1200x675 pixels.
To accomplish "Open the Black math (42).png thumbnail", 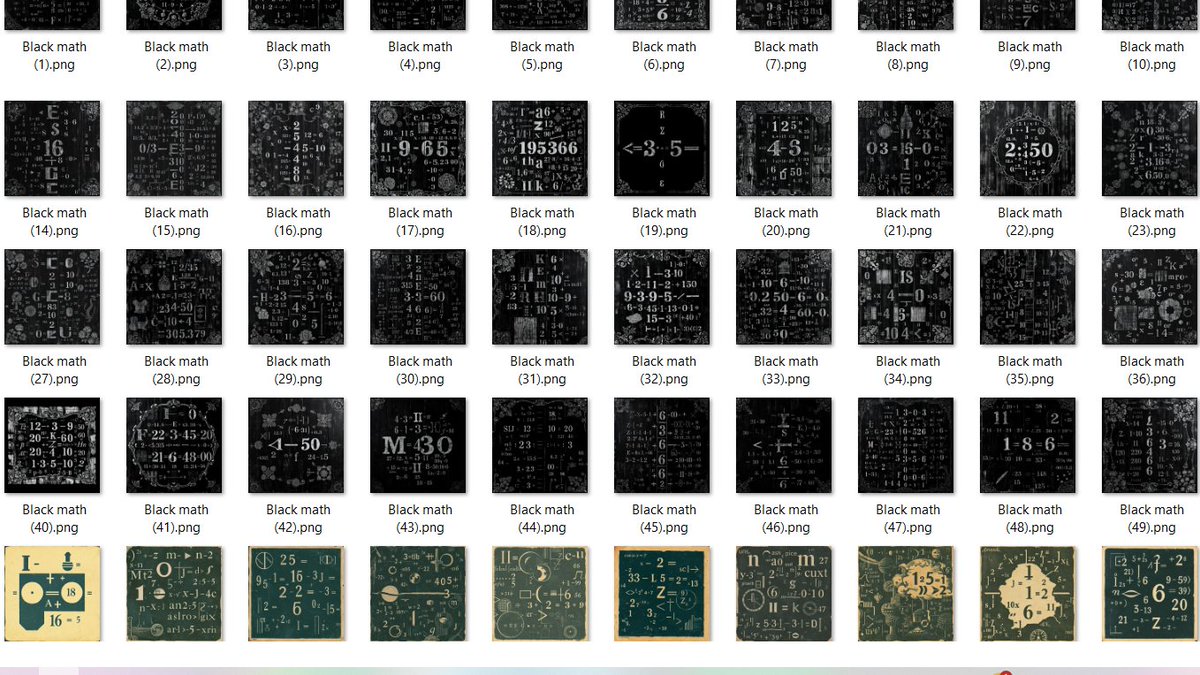I will (297, 445).
